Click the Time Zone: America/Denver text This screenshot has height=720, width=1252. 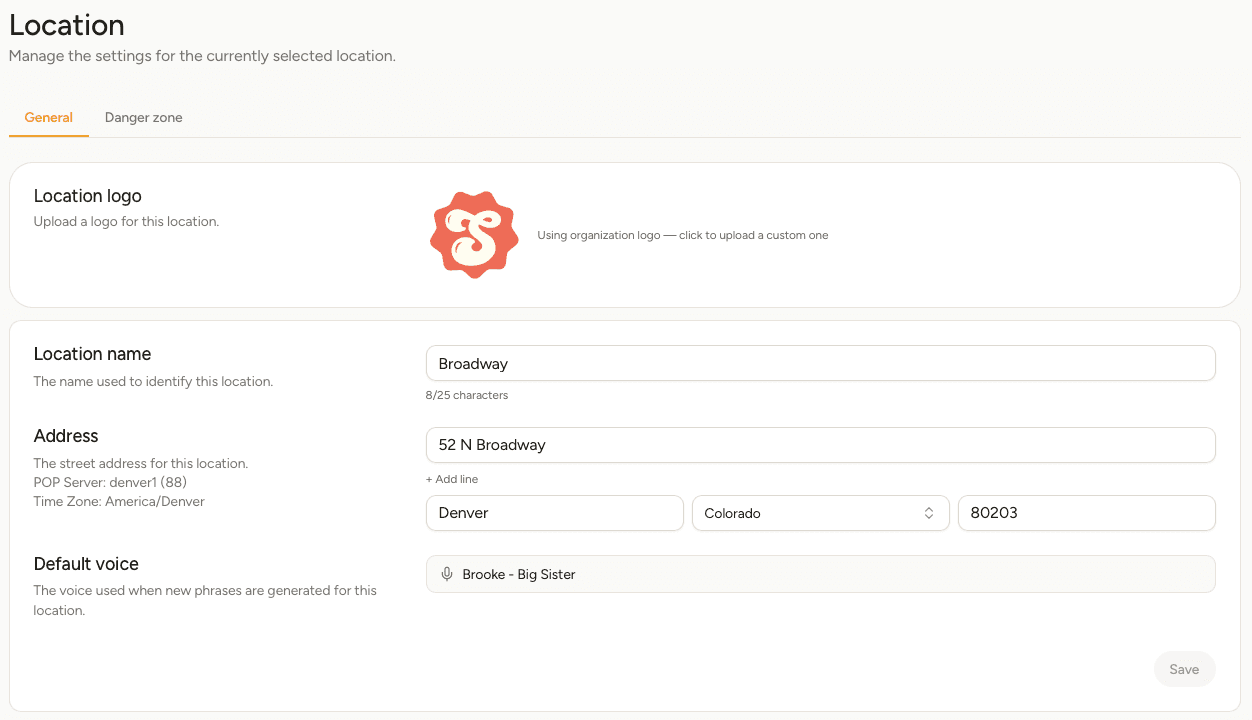[x=119, y=501]
